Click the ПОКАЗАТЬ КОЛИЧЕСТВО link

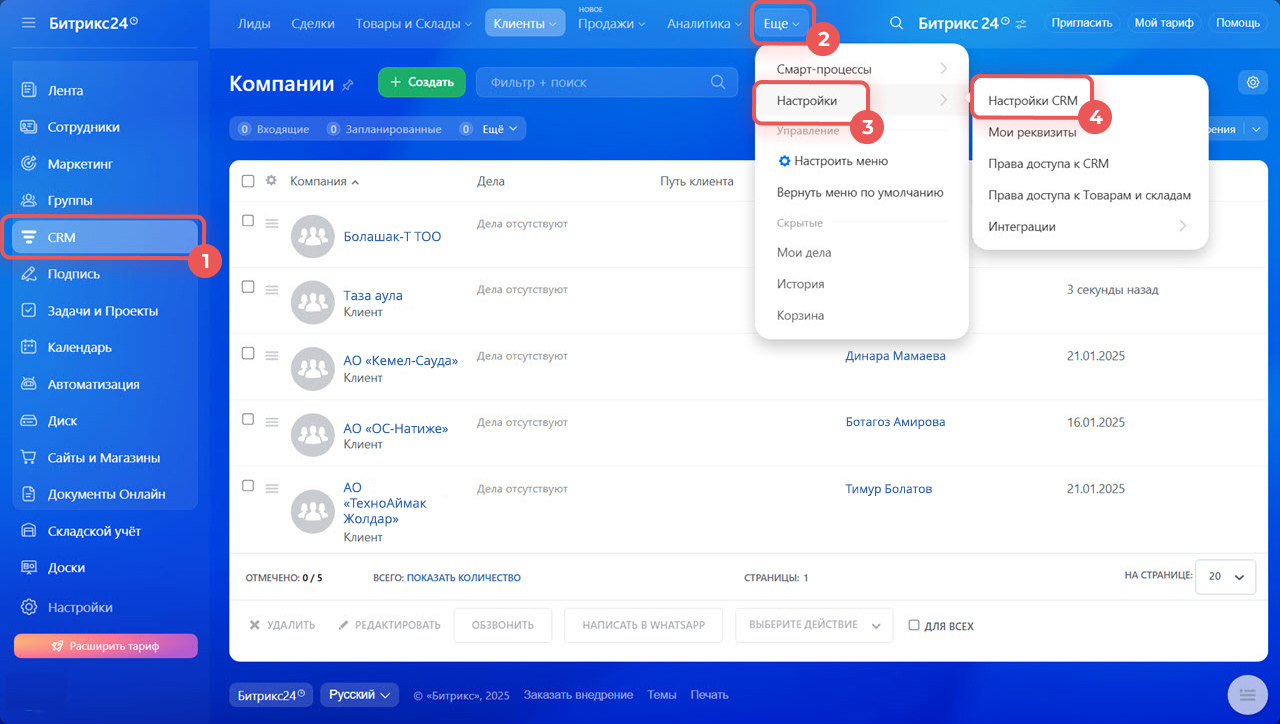463,578
